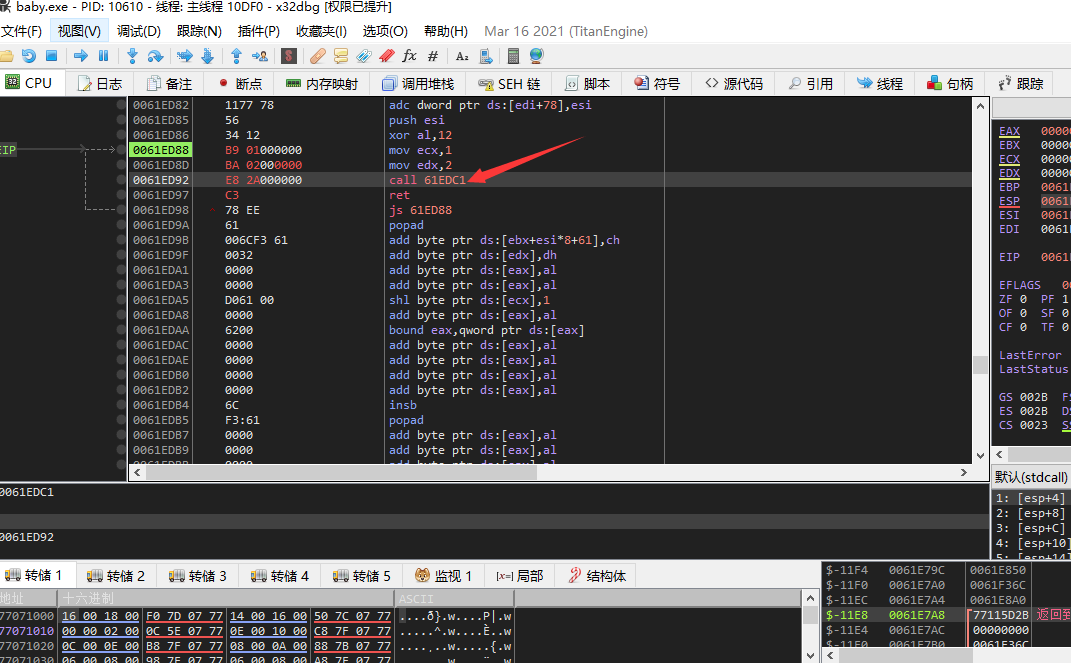
Task: Select the 转储 3 dump tab
Action: click(x=198, y=576)
